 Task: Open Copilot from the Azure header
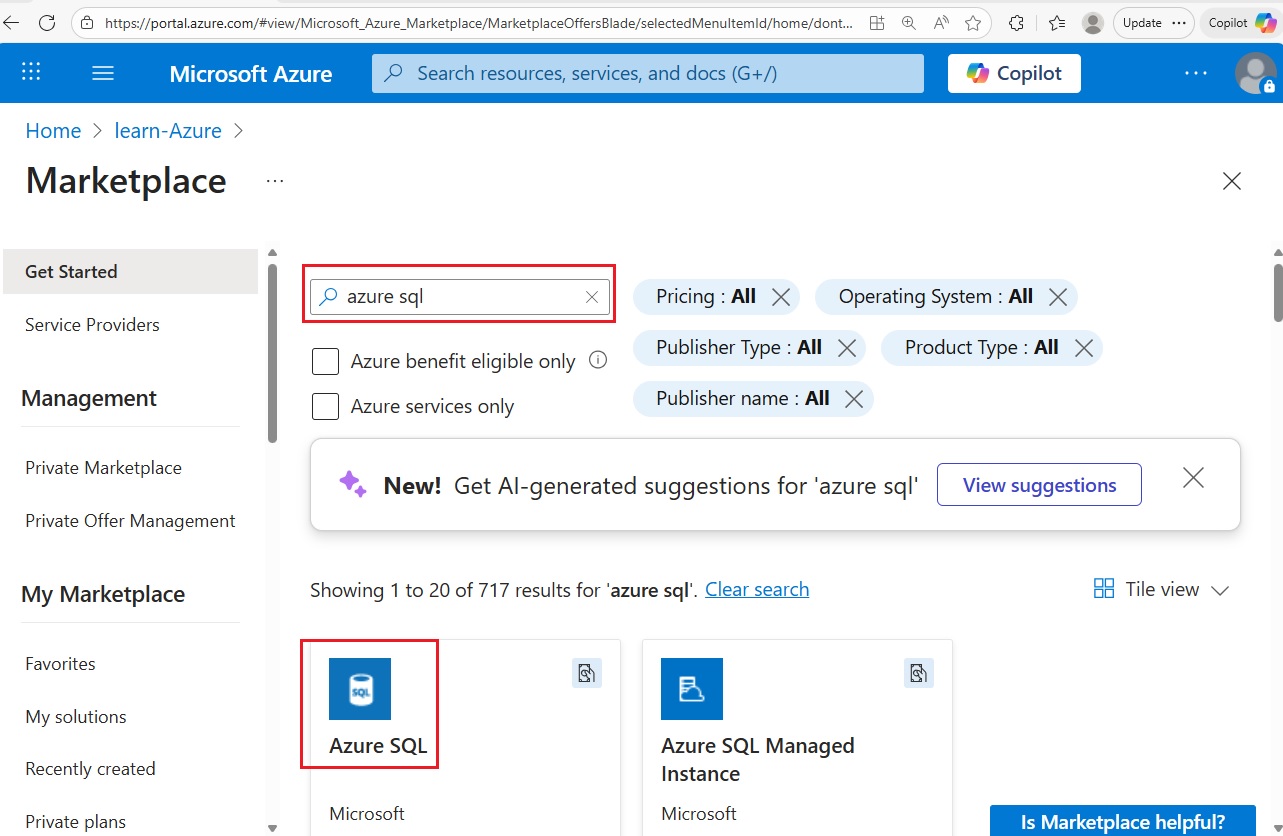pos(1014,73)
